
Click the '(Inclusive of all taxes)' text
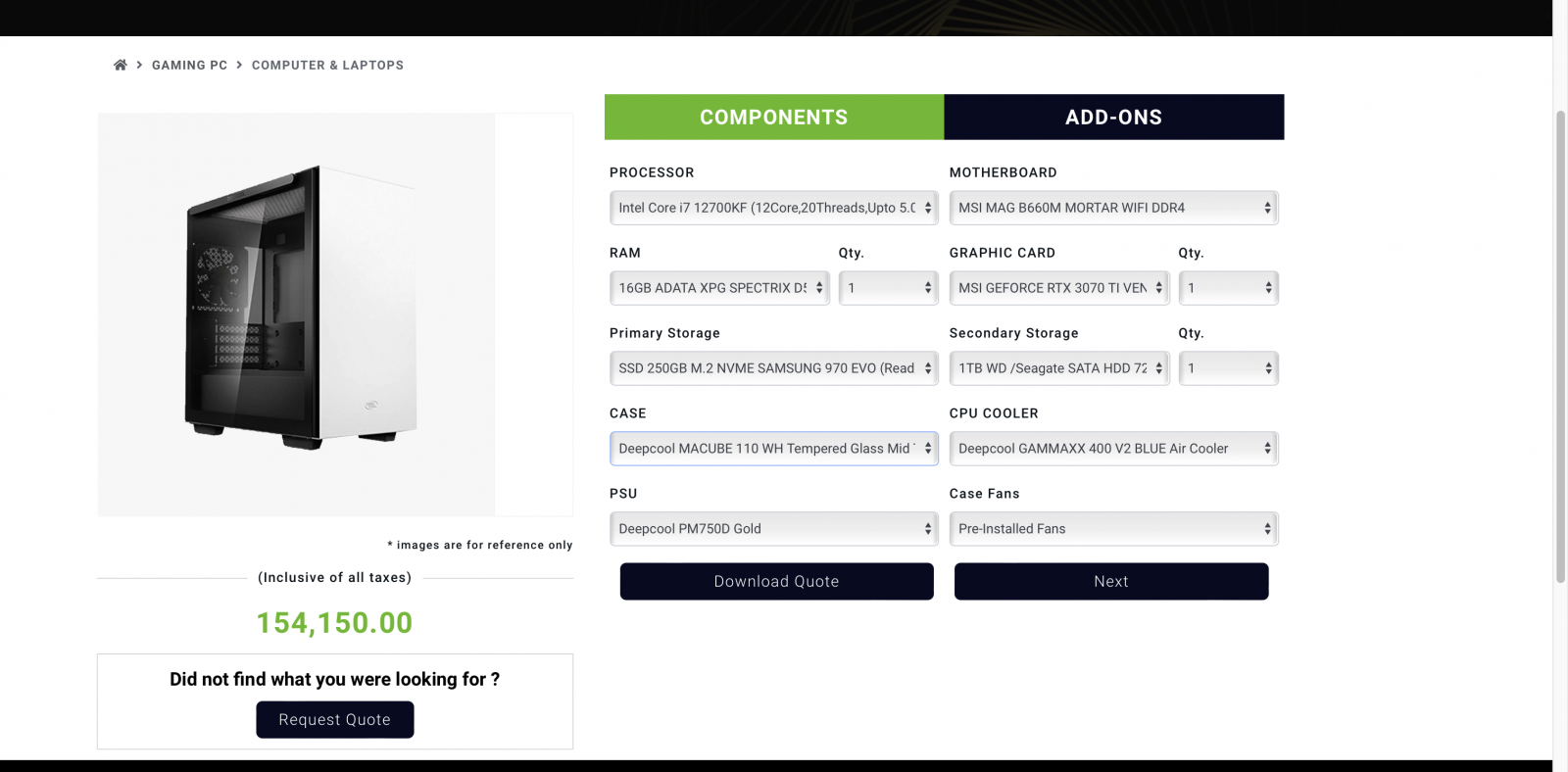[335, 577]
